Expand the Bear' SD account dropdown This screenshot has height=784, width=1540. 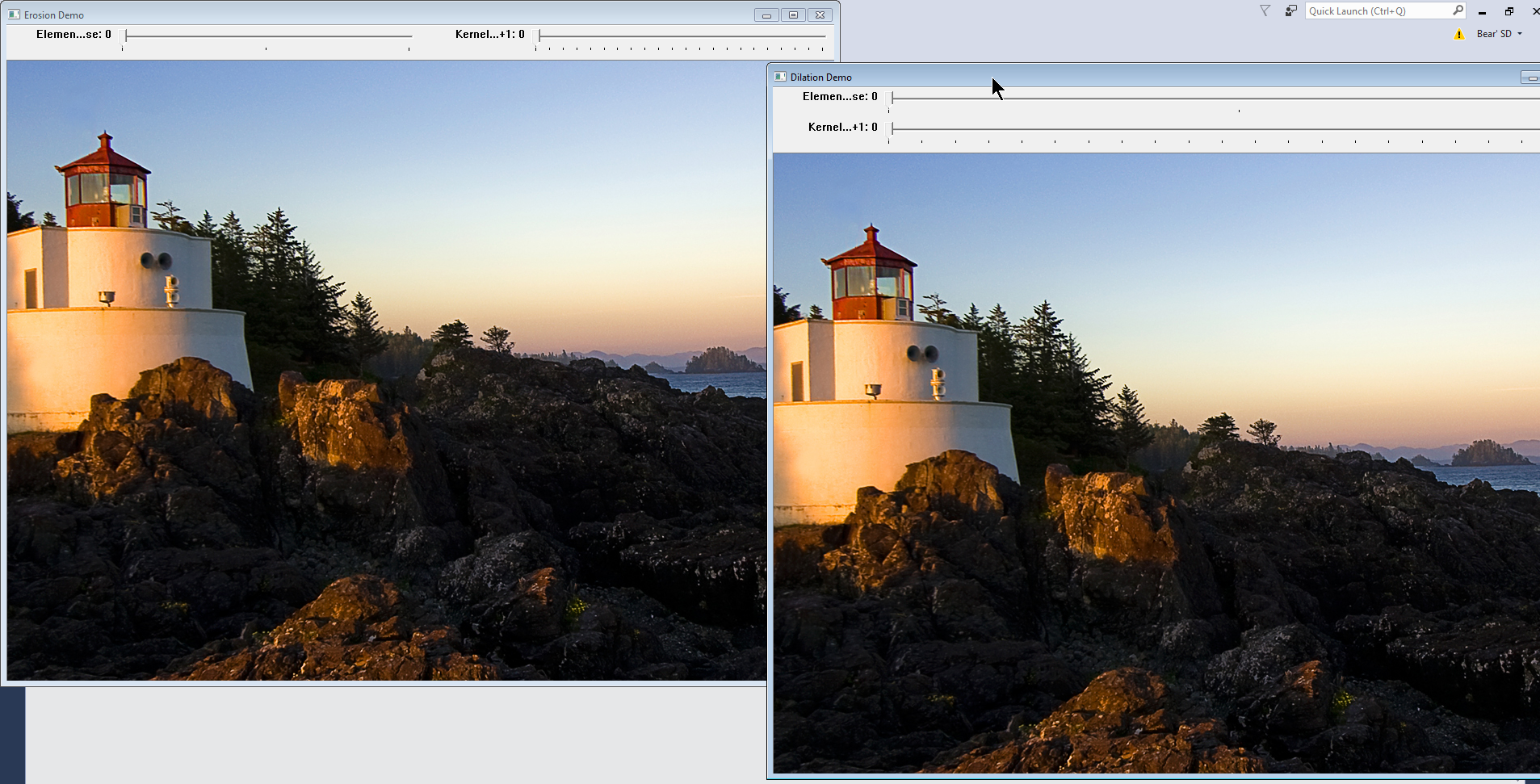[x=1520, y=34]
